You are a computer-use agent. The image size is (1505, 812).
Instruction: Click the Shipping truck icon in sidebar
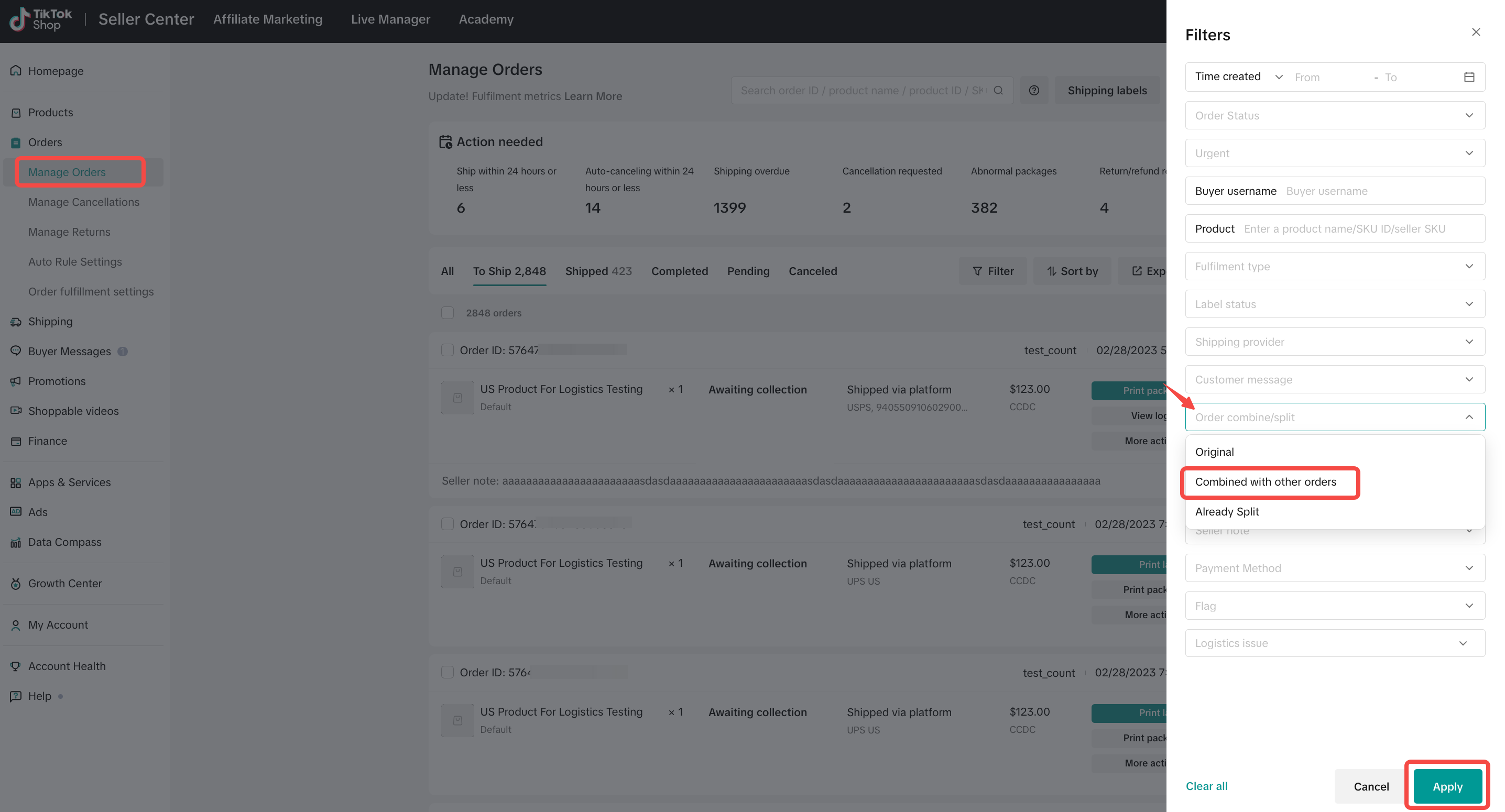tap(16, 322)
